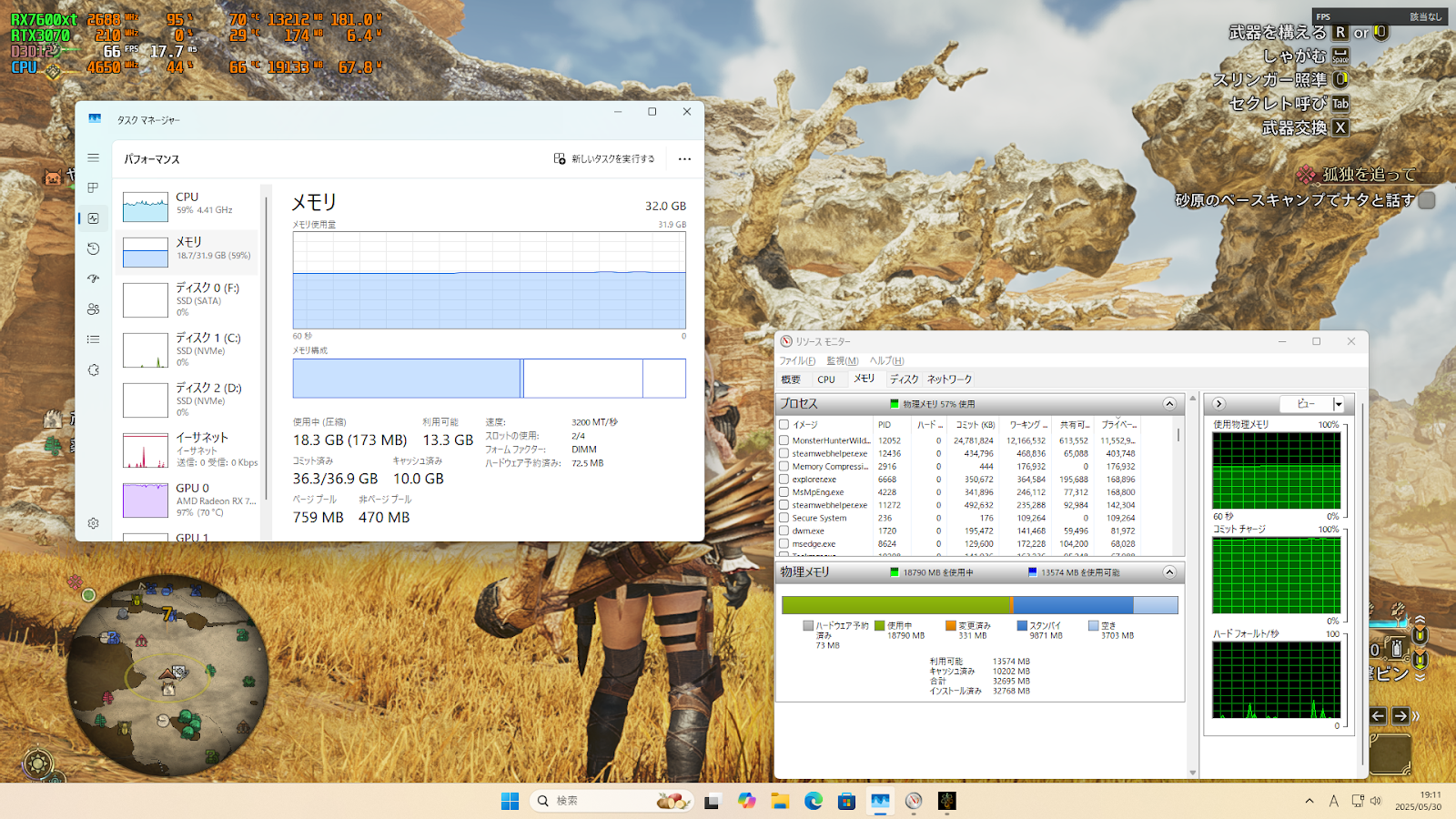This screenshot has height=819, width=1456.
Task: Check the Memory Compression process checkbox
Action: point(784,466)
